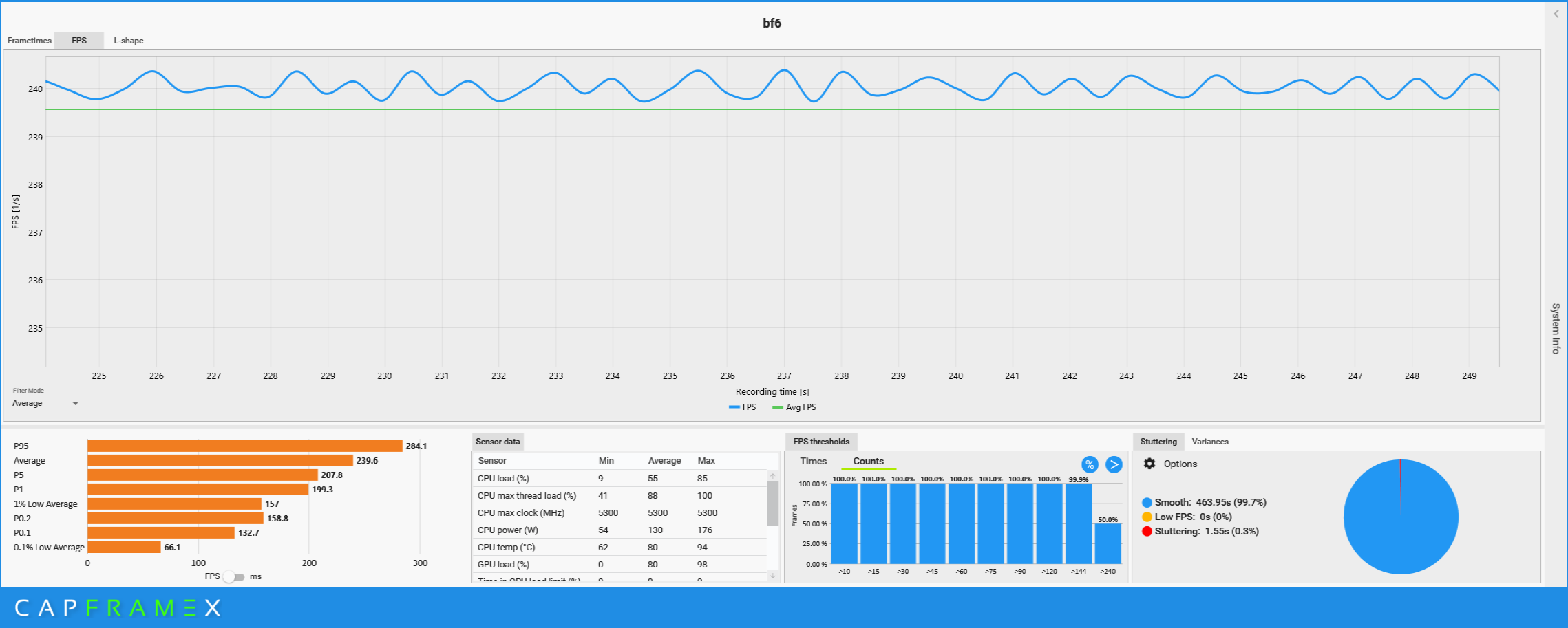Viewport: 1568px width, 628px height.
Task: Select the Times tab in FPS thresholds
Action: click(813, 462)
